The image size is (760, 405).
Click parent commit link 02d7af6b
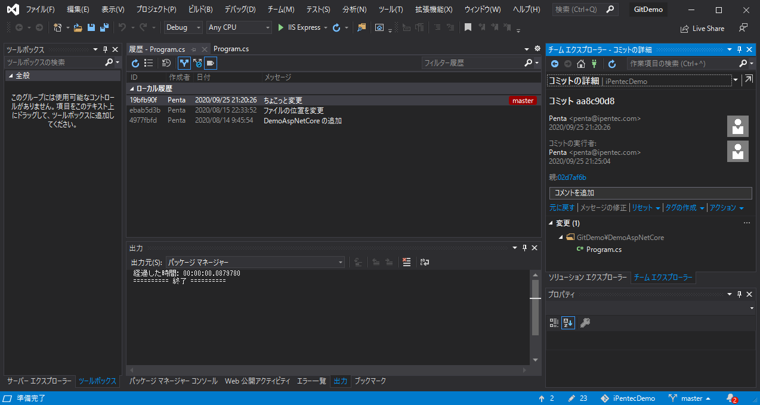572,177
